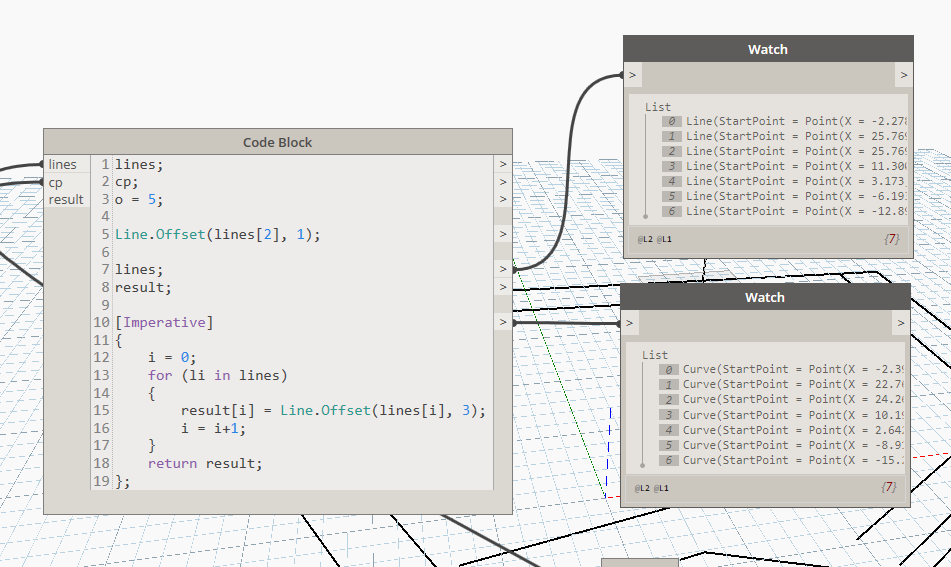
Task: Click output port for code line 7
Action: coord(503,269)
